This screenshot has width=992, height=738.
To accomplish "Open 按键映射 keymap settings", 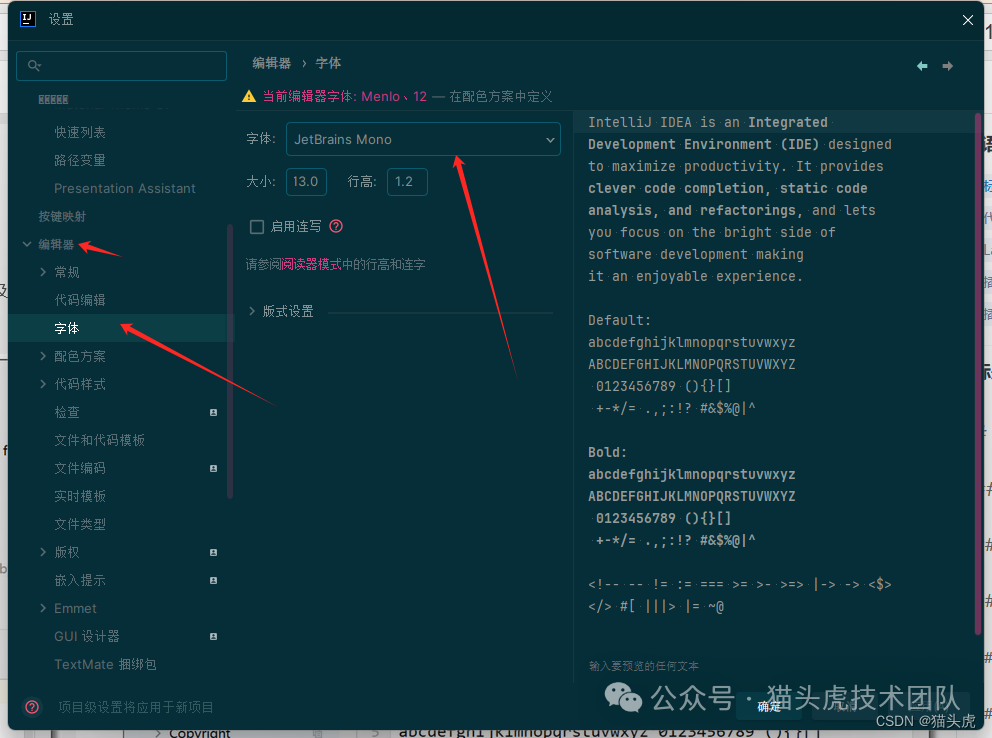I will pos(62,216).
